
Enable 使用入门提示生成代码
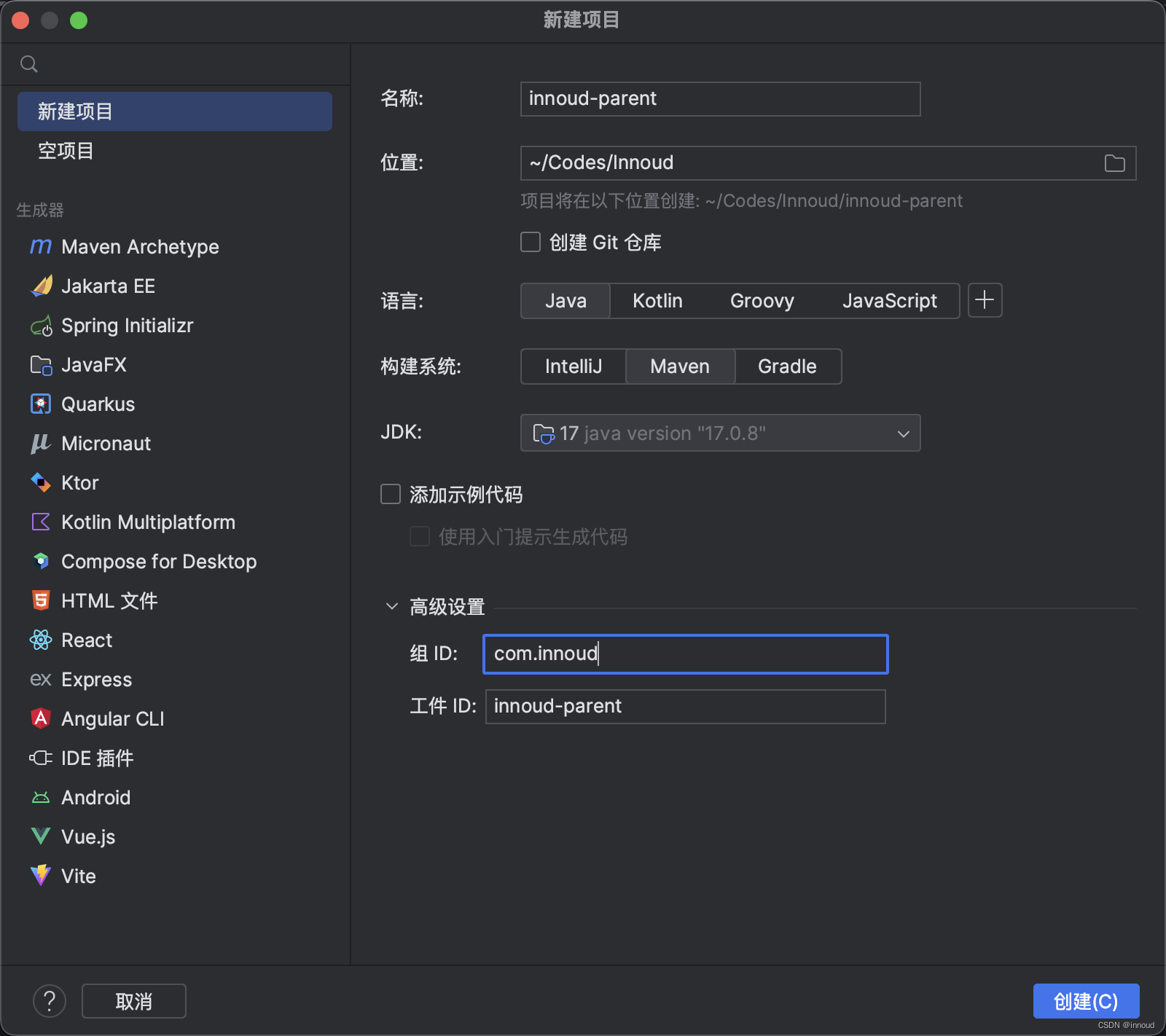pyautogui.click(x=419, y=536)
